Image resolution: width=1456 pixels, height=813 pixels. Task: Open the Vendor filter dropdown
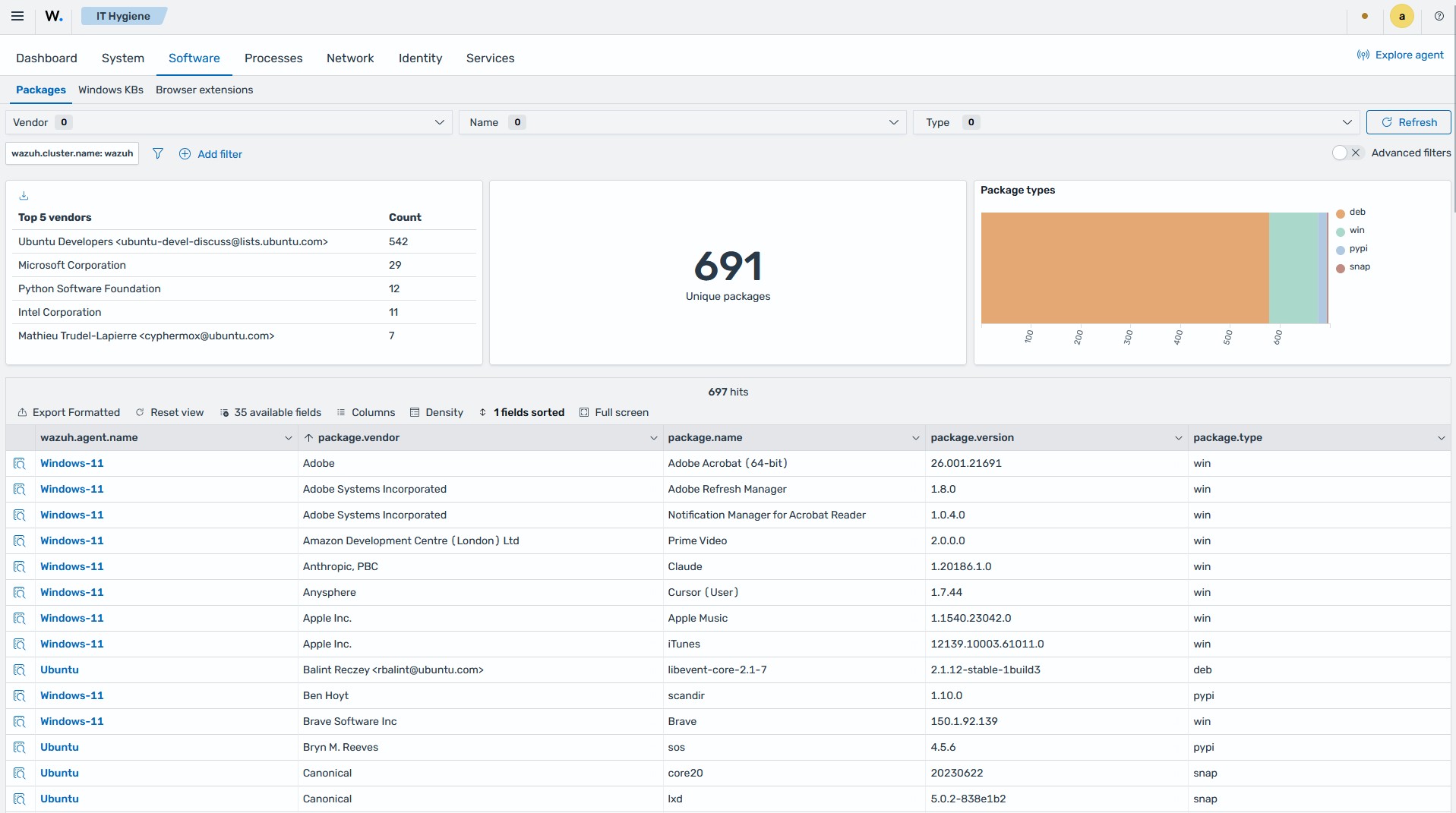click(x=229, y=122)
